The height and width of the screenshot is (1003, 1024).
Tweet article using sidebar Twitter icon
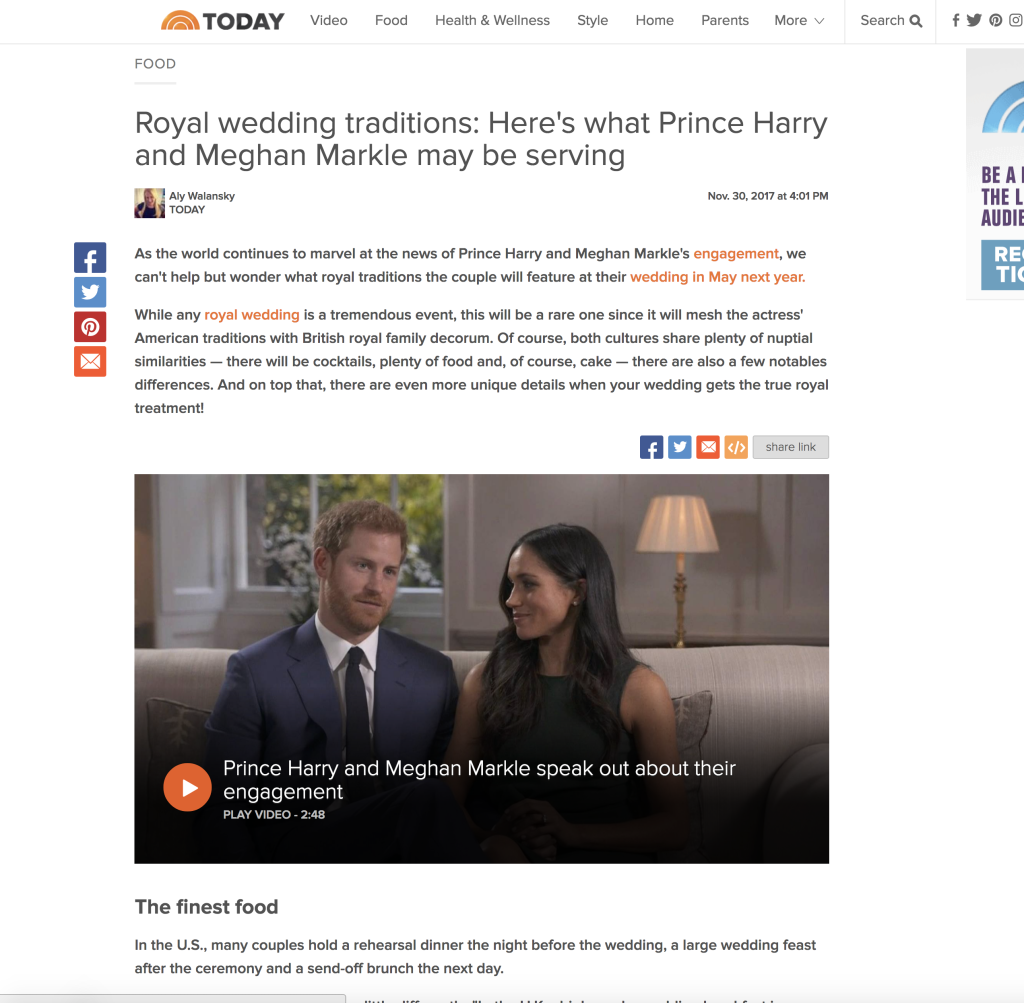coord(90,292)
